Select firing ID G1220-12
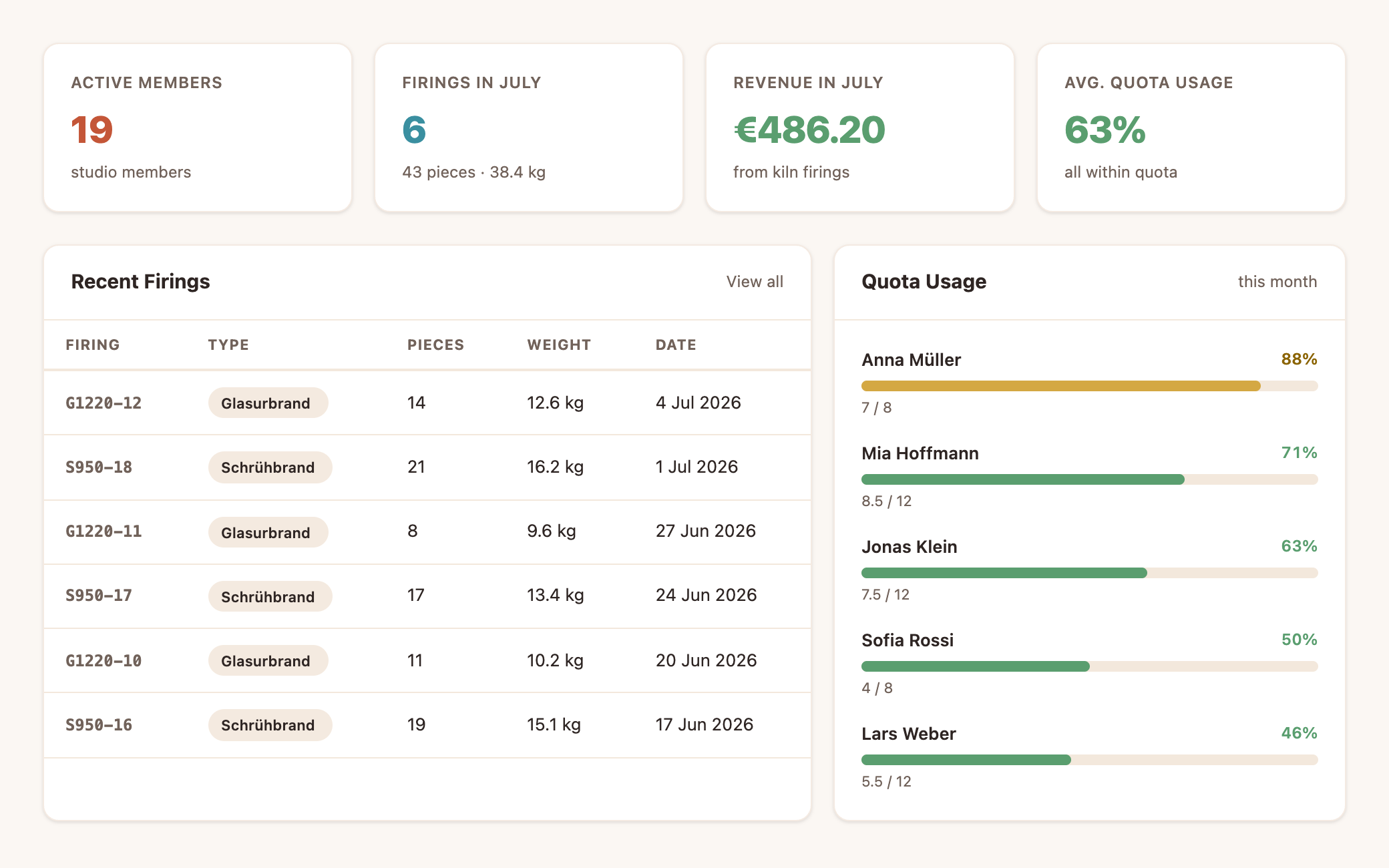The height and width of the screenshot is (868, 1389). coord(104,403)
